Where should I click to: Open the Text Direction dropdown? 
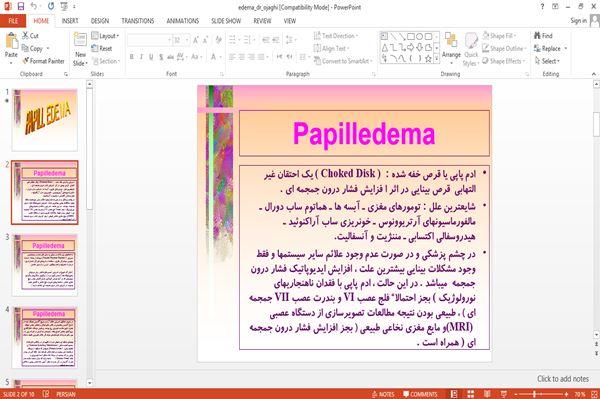coord(336,36)
